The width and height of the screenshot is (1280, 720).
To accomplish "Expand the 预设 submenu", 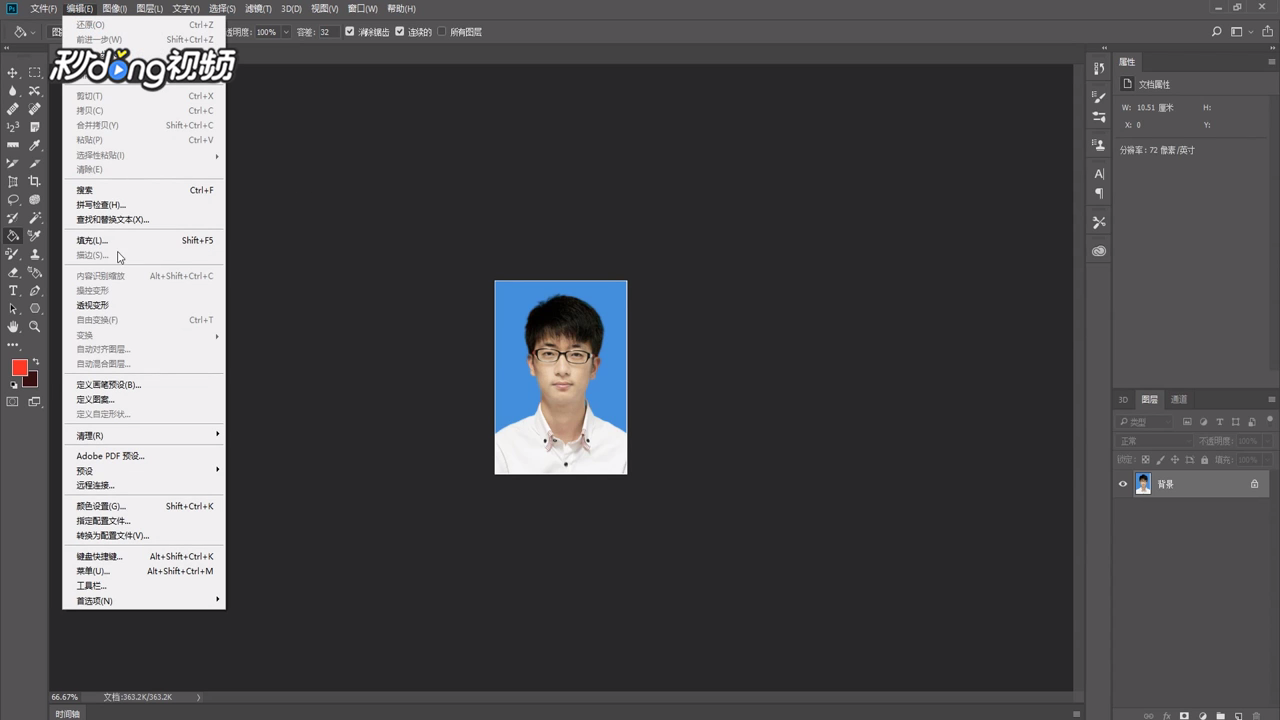I will (x=146, y=470).
